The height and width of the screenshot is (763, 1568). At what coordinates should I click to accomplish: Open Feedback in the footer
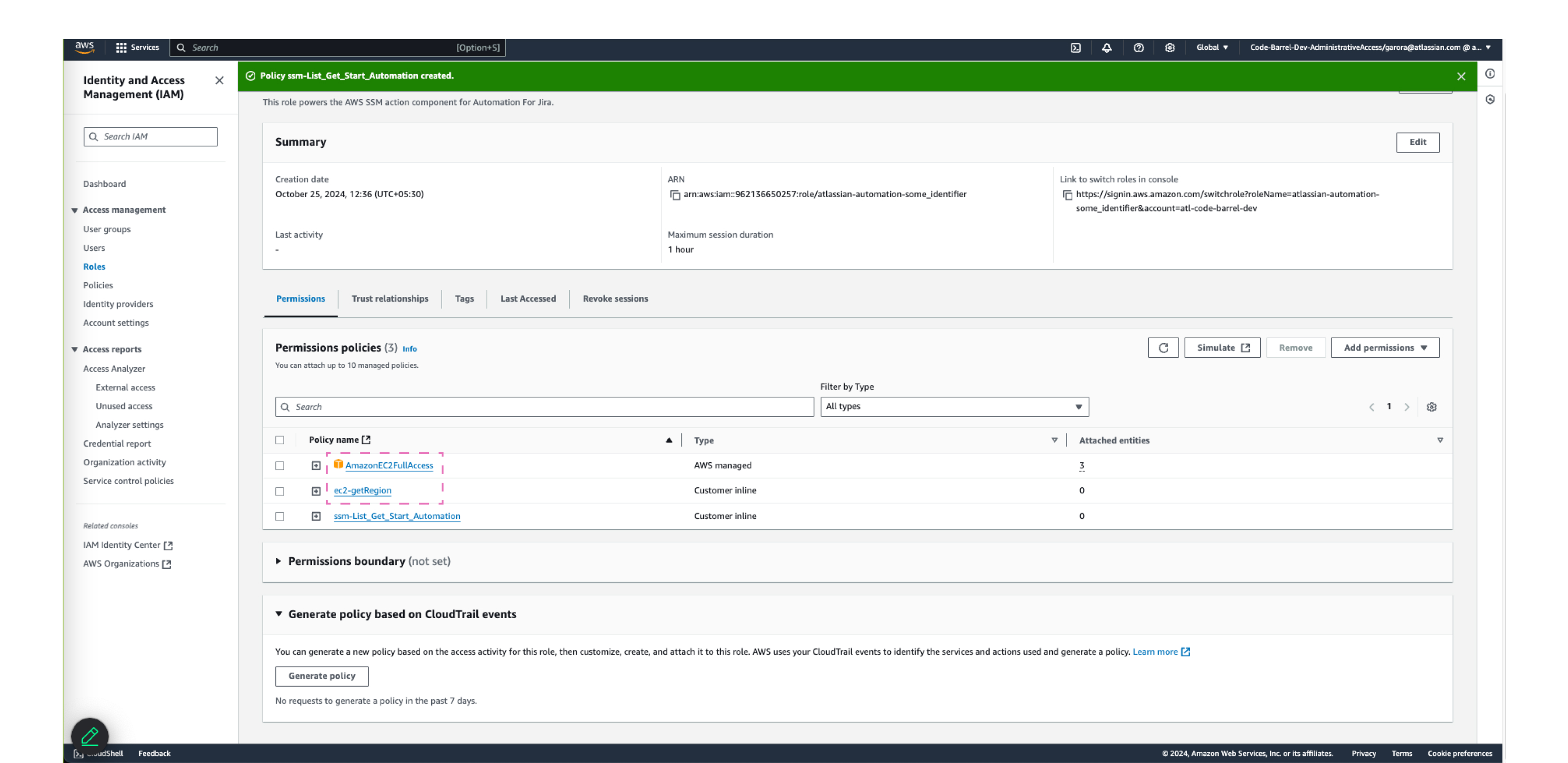tap(154, 753)
